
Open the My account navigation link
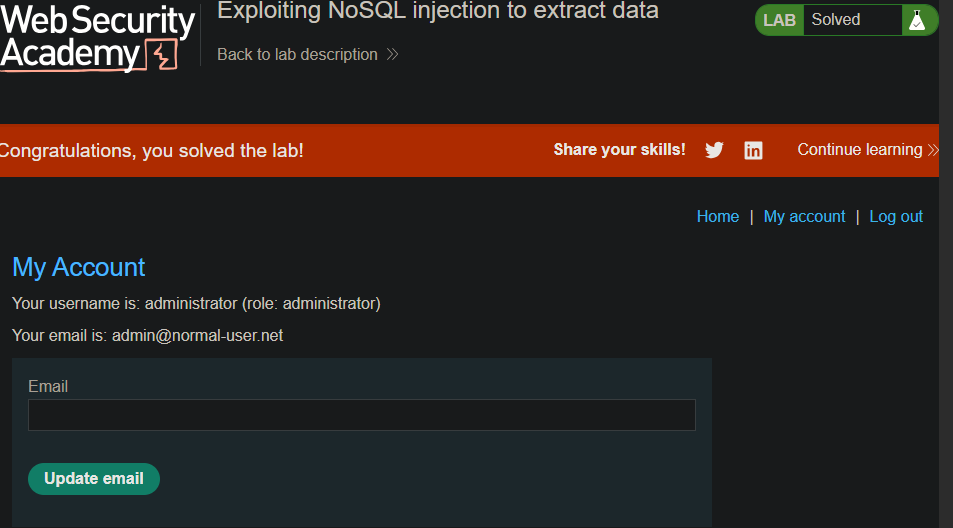point(804,216)
